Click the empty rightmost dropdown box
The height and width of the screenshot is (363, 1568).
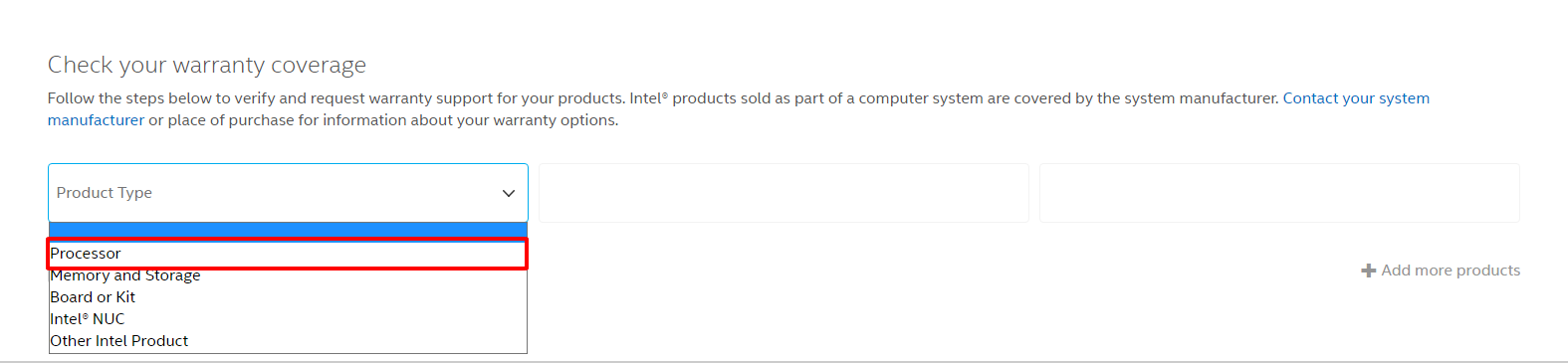[1279, 193]
